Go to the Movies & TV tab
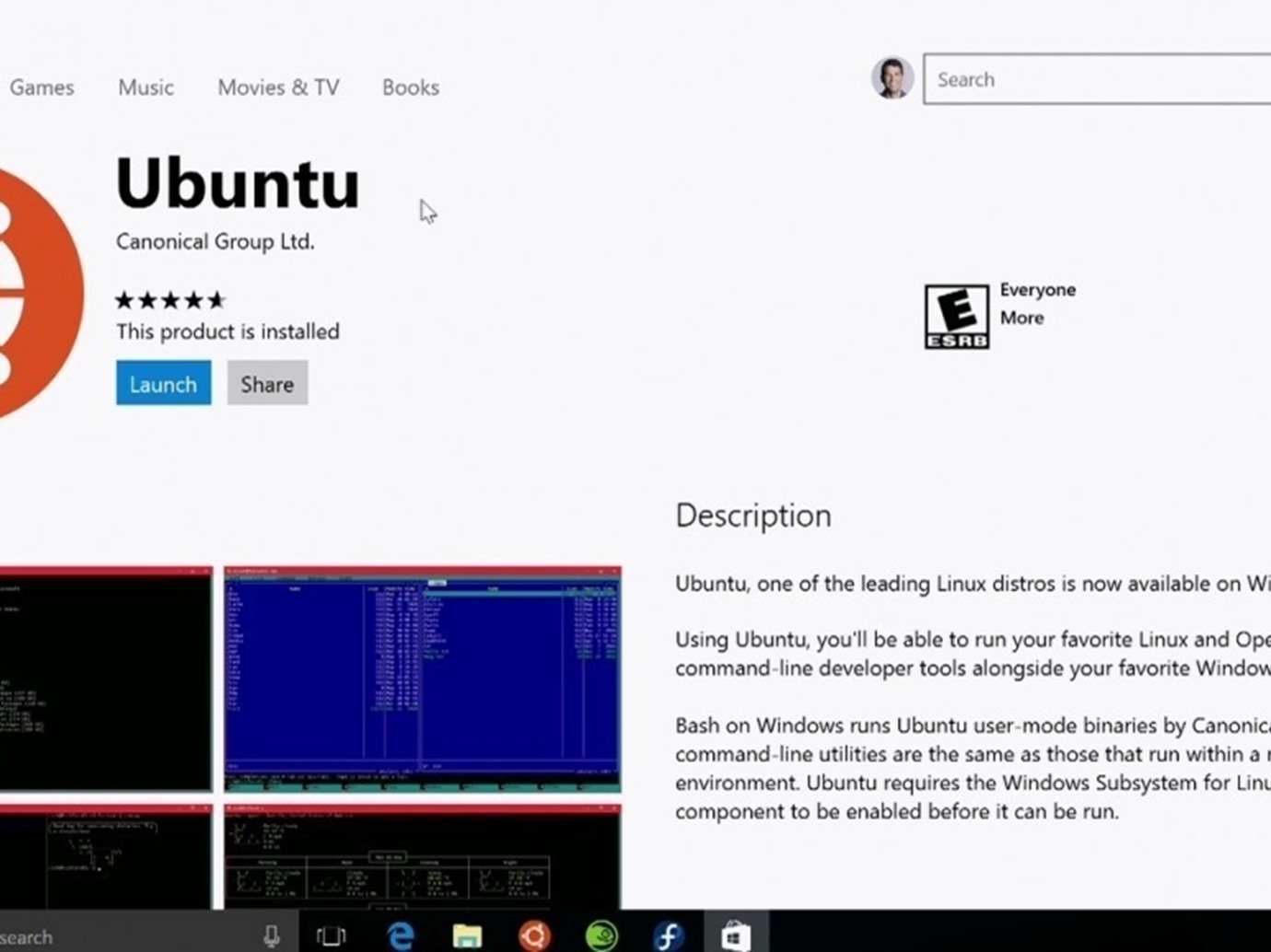The height and width of the screenshot is (952, 1271). pos(278,87)
